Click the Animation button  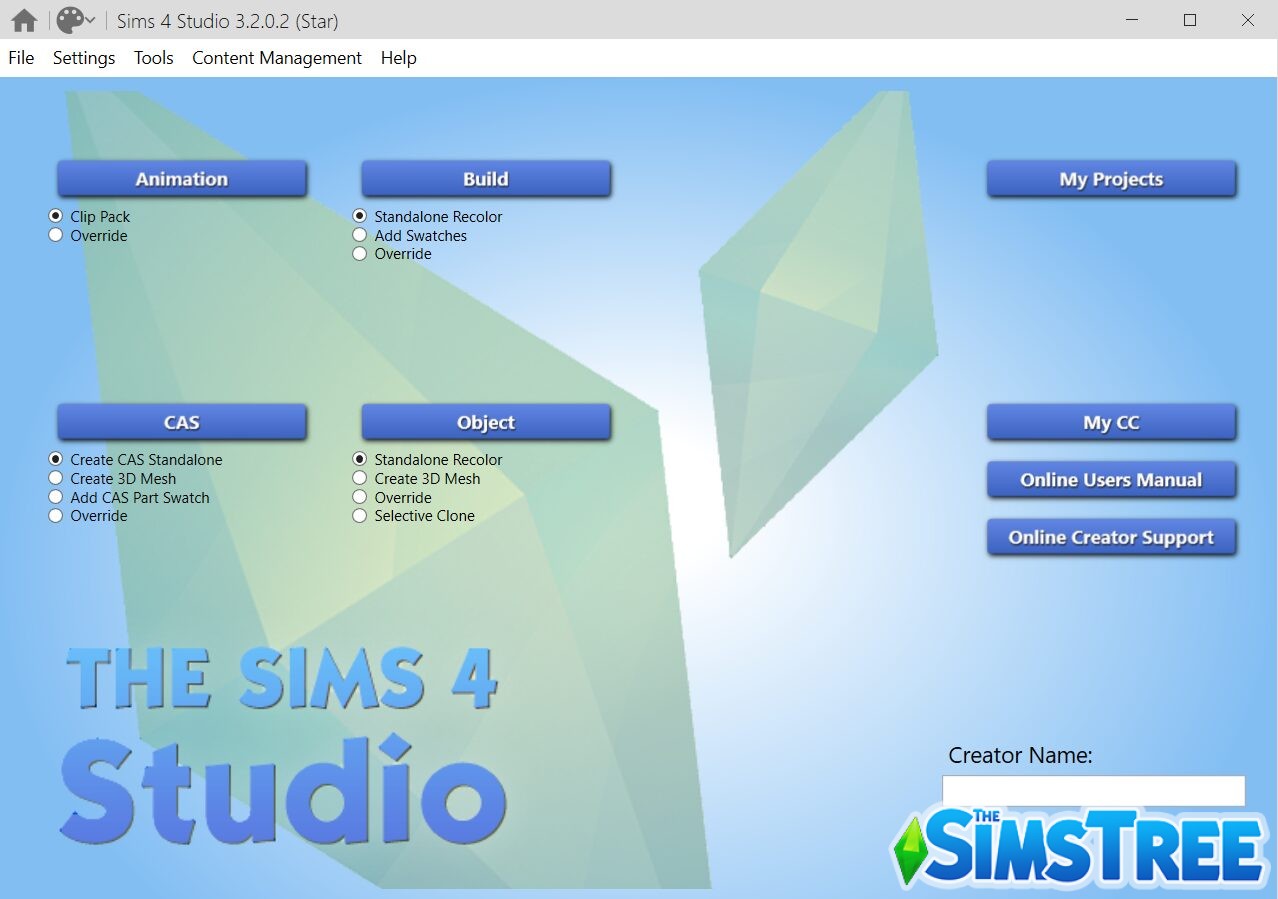tap(181, 179)
